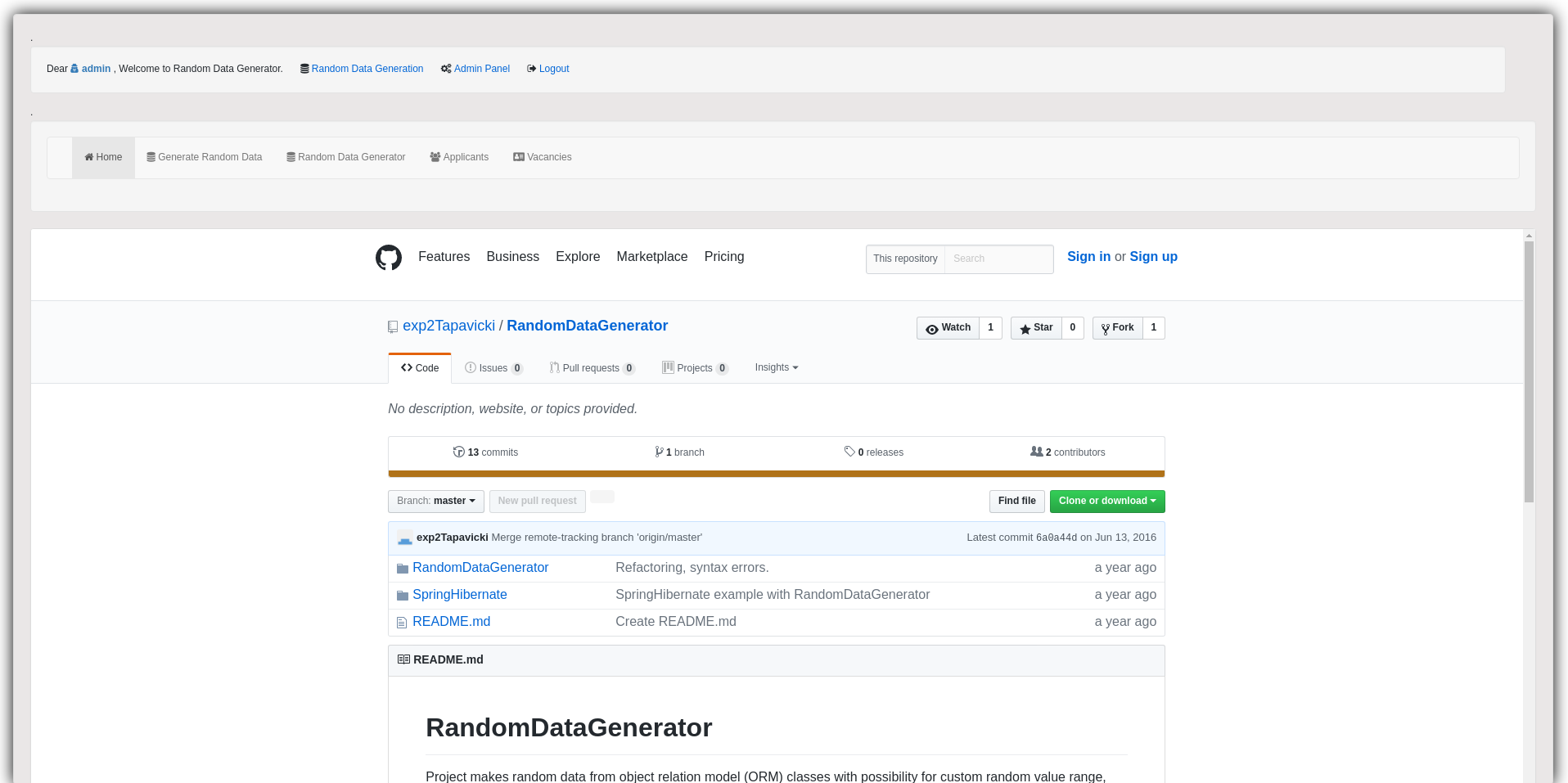
Task: Click the gears icon beside Admin Panel
Action: 446,69
